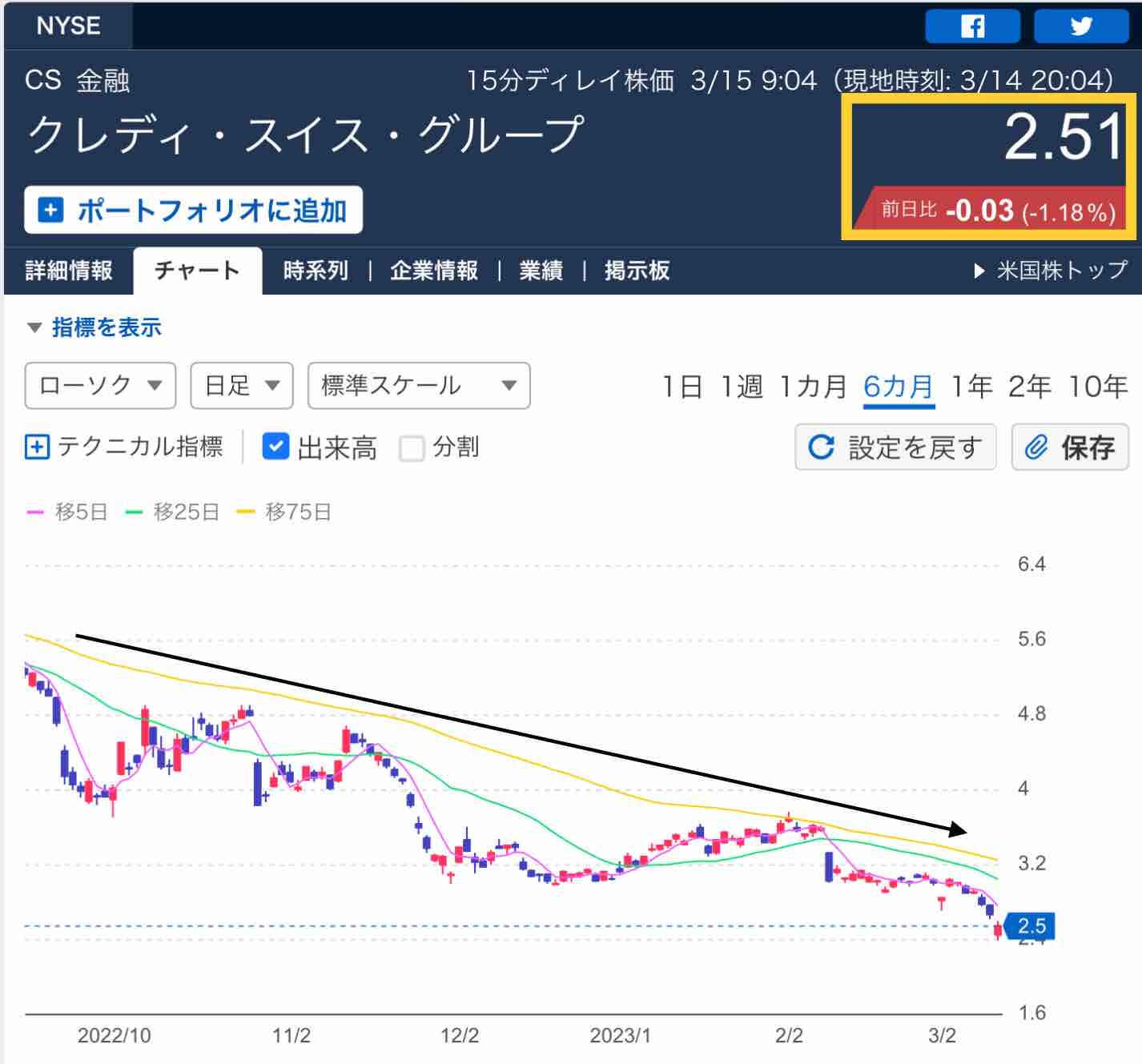Click the クレディ・スイス・グループ company name
The image size is (1142, 1064).
tap(305, 135)
